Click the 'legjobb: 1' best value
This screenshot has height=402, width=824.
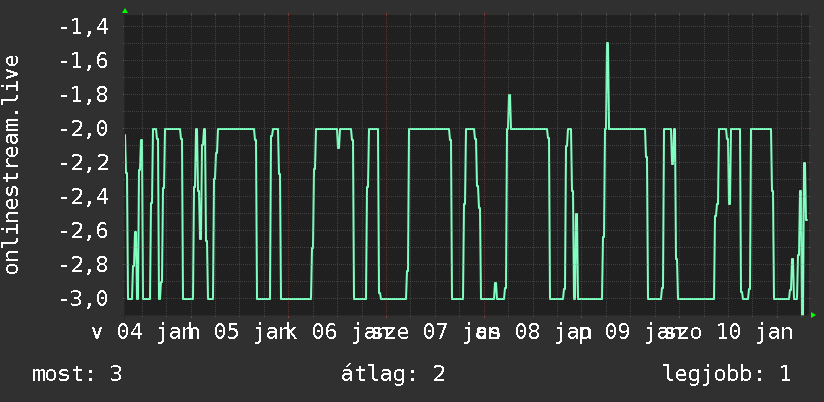tap(727, 374)
